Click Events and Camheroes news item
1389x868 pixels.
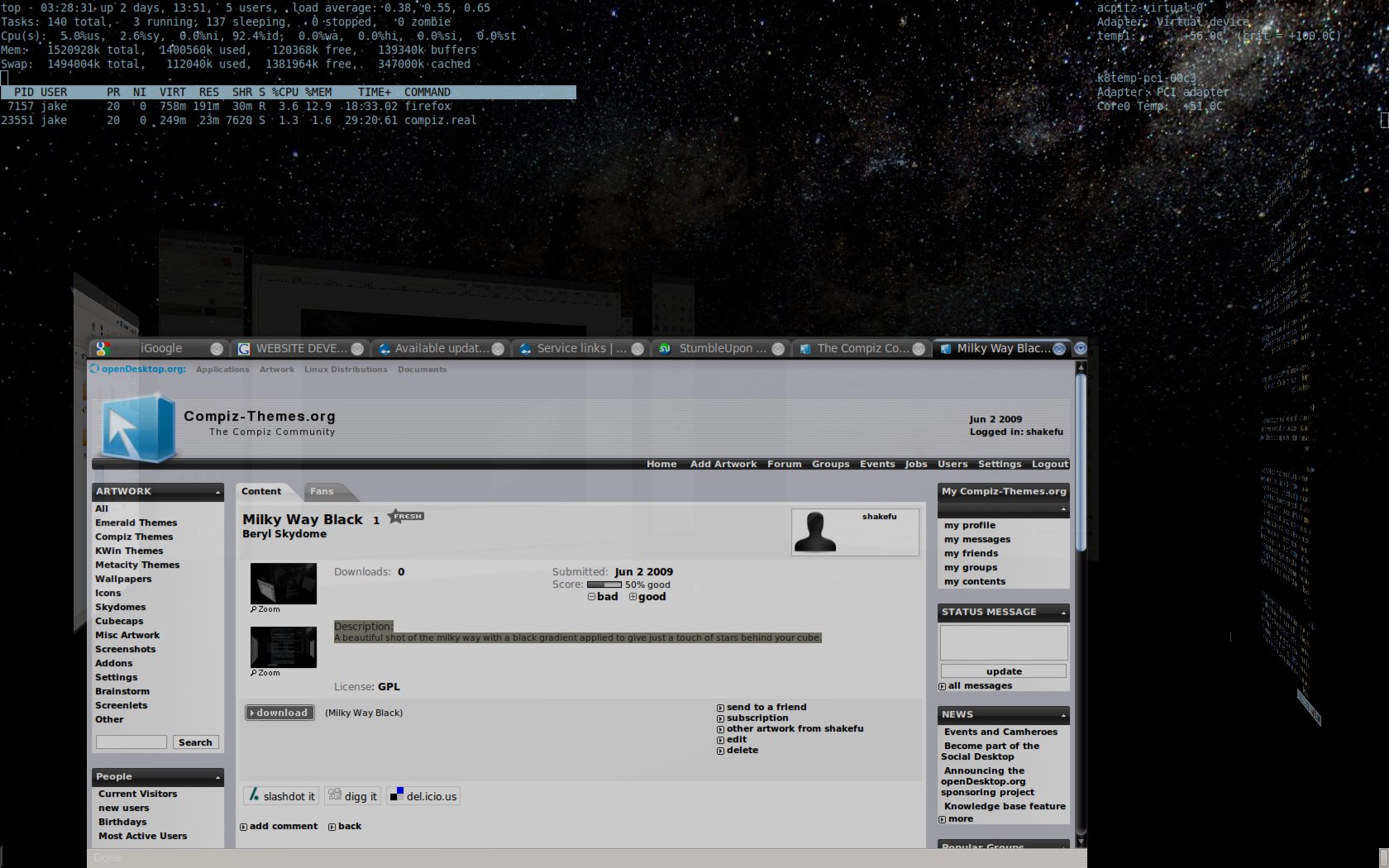[1000, 732]
